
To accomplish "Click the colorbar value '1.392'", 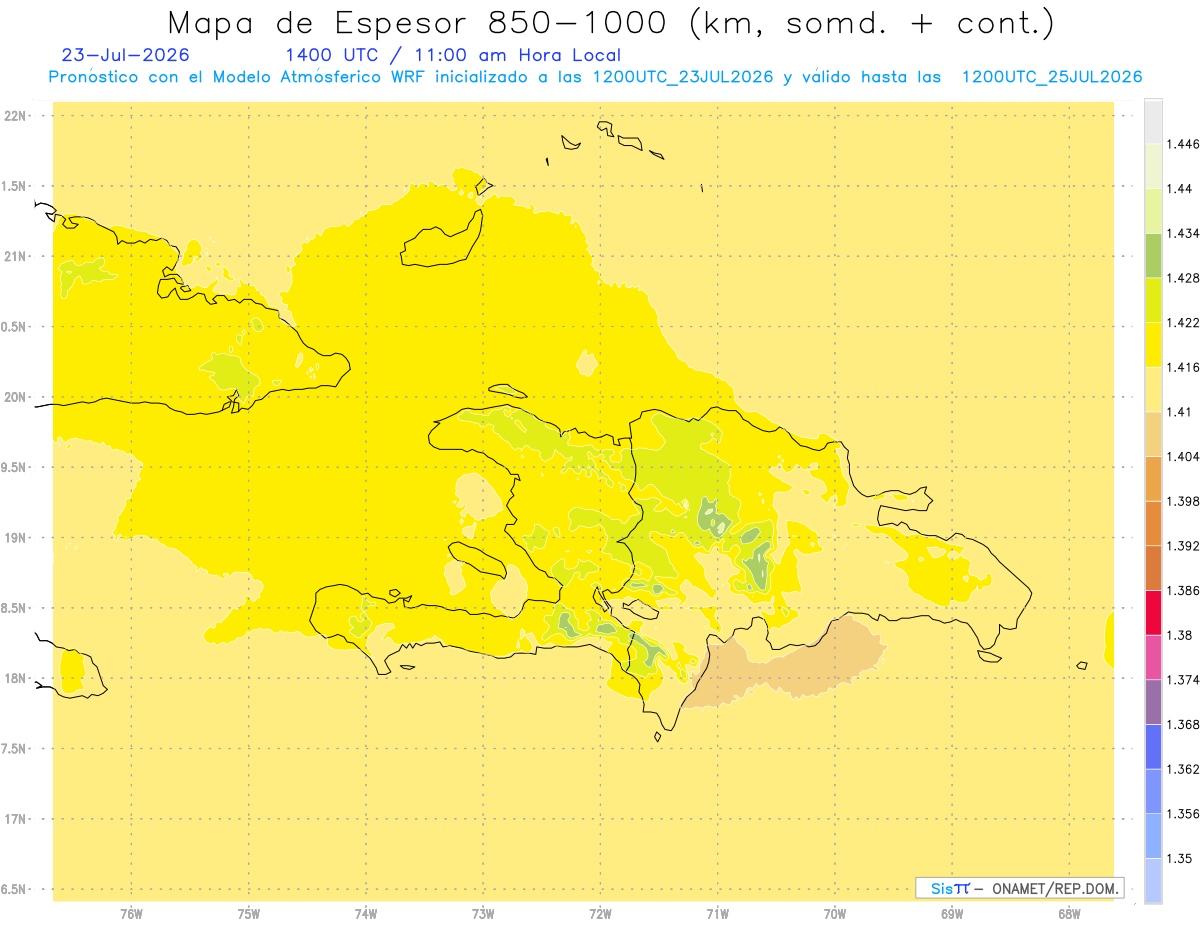I will pyautogui.click(x=1185, y=546).
